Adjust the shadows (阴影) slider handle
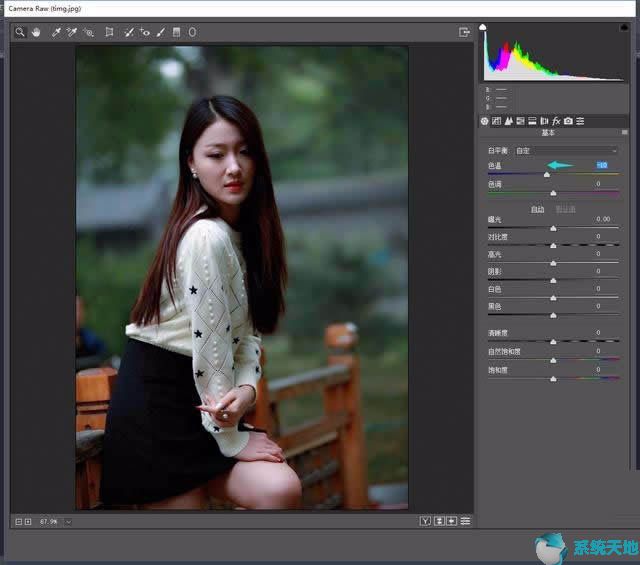 pos(553,280)
